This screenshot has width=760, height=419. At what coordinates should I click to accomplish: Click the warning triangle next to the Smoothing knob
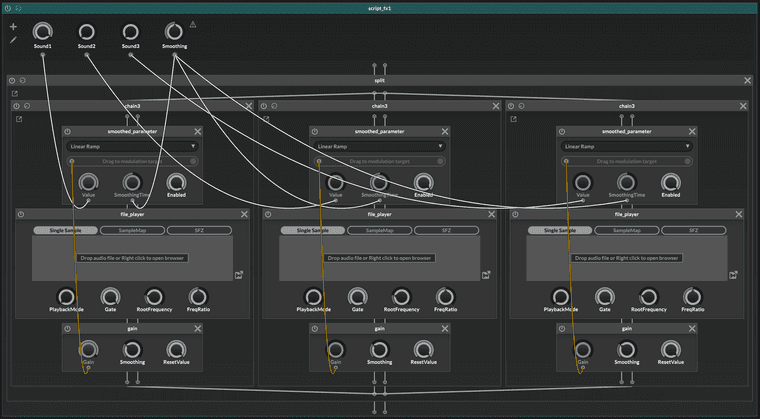point(193,24)
